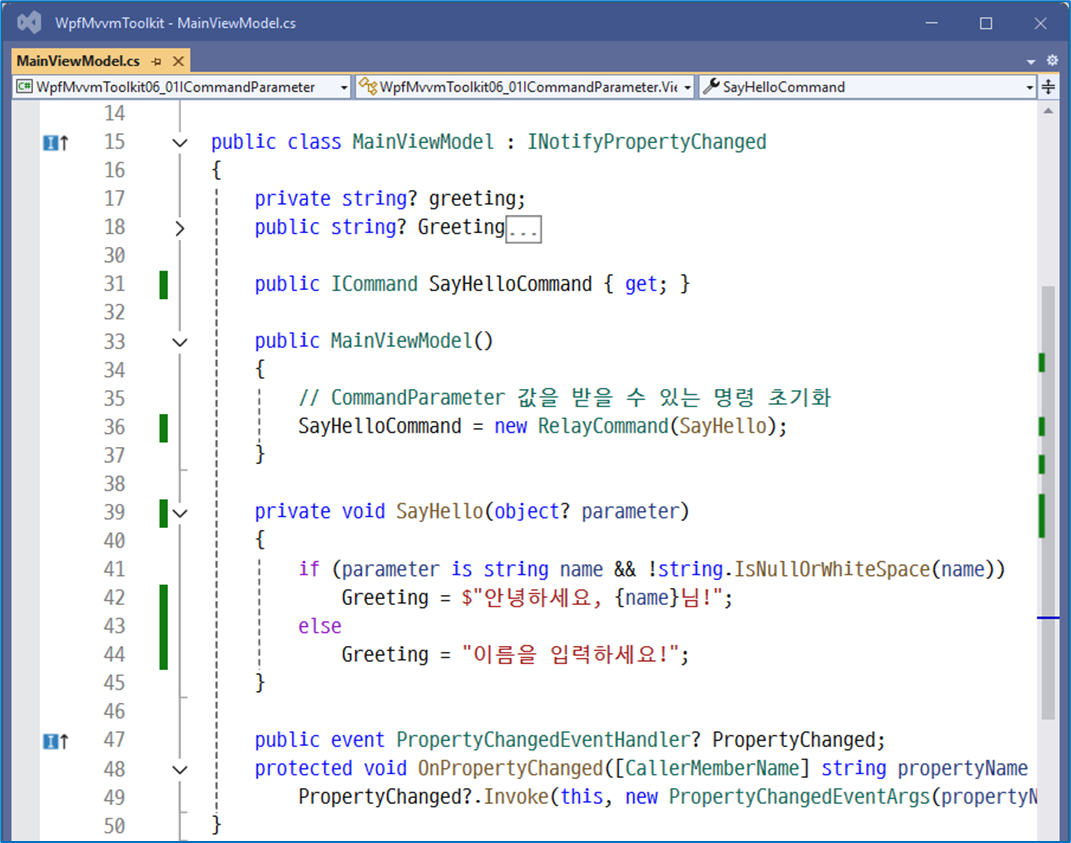The width and height of the screenshot is (1071, 843).
Task: Click PropertyChangedEventHandler on line 47
Action: coord(542,739)
